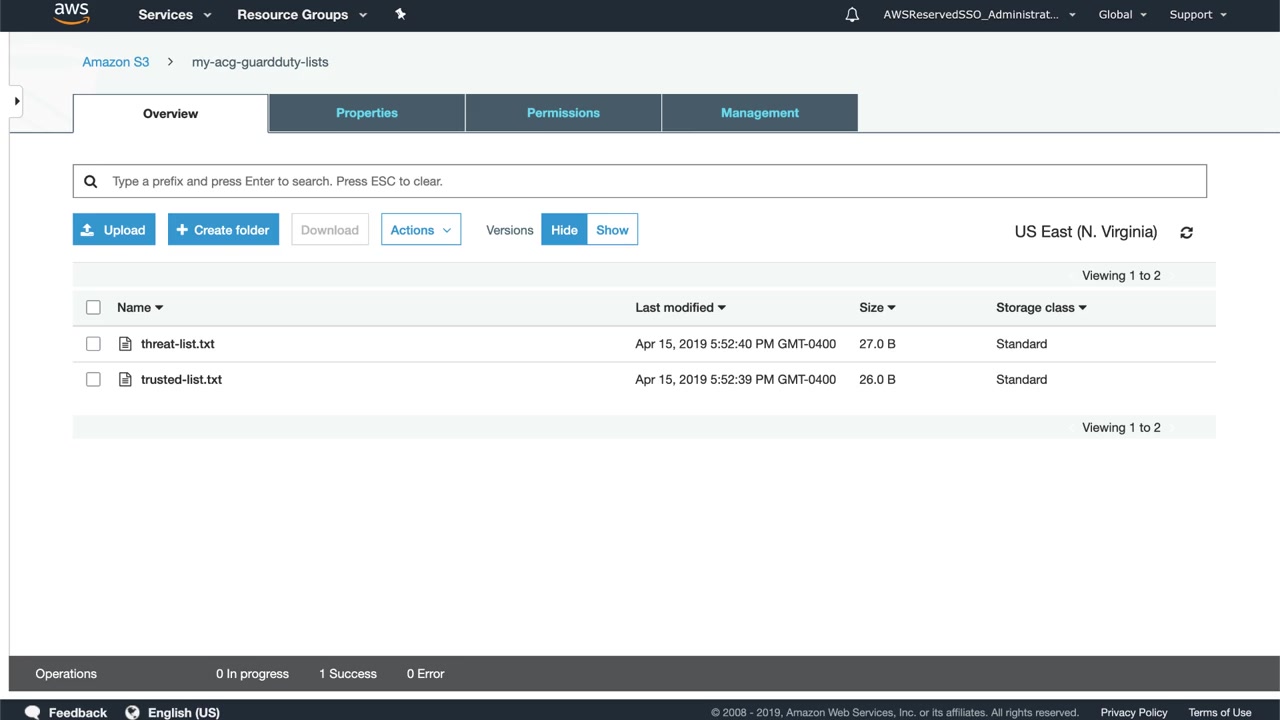Click the AWS logo home icon
The height and width of the screenshot is (720, 1280).
pos(72,13)
